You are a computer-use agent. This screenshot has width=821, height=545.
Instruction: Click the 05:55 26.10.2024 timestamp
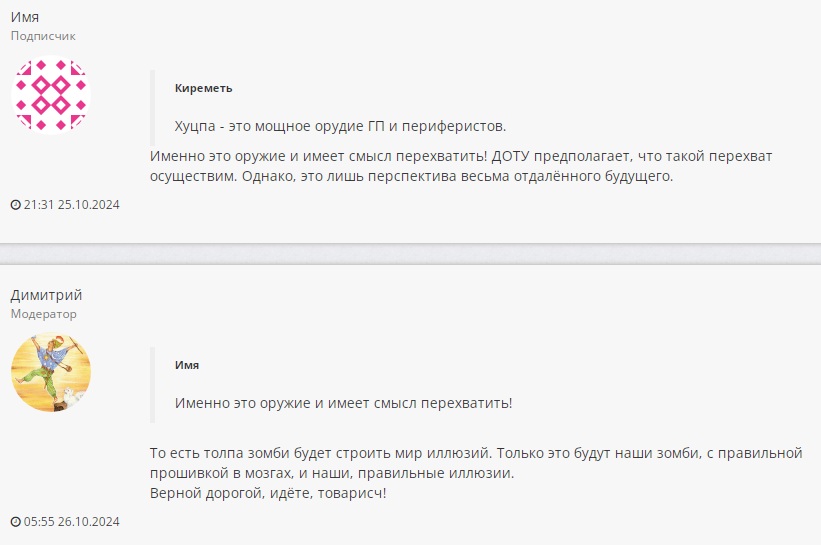(x=71, y=522)
